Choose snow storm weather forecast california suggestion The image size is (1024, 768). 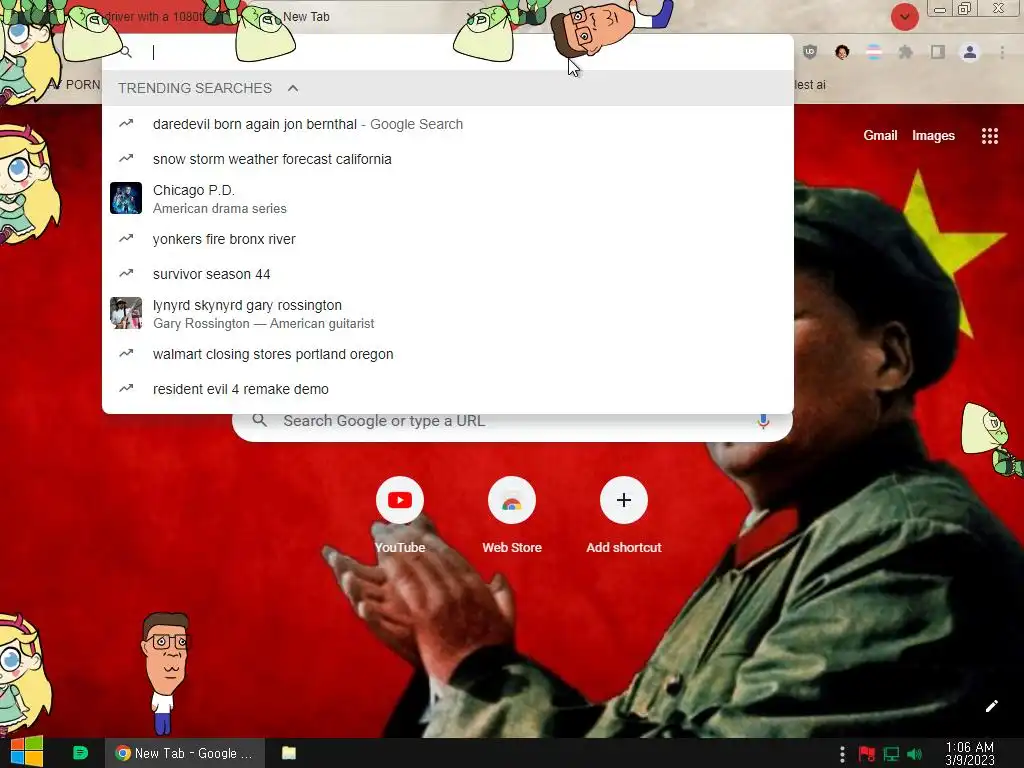coord(448,159)
